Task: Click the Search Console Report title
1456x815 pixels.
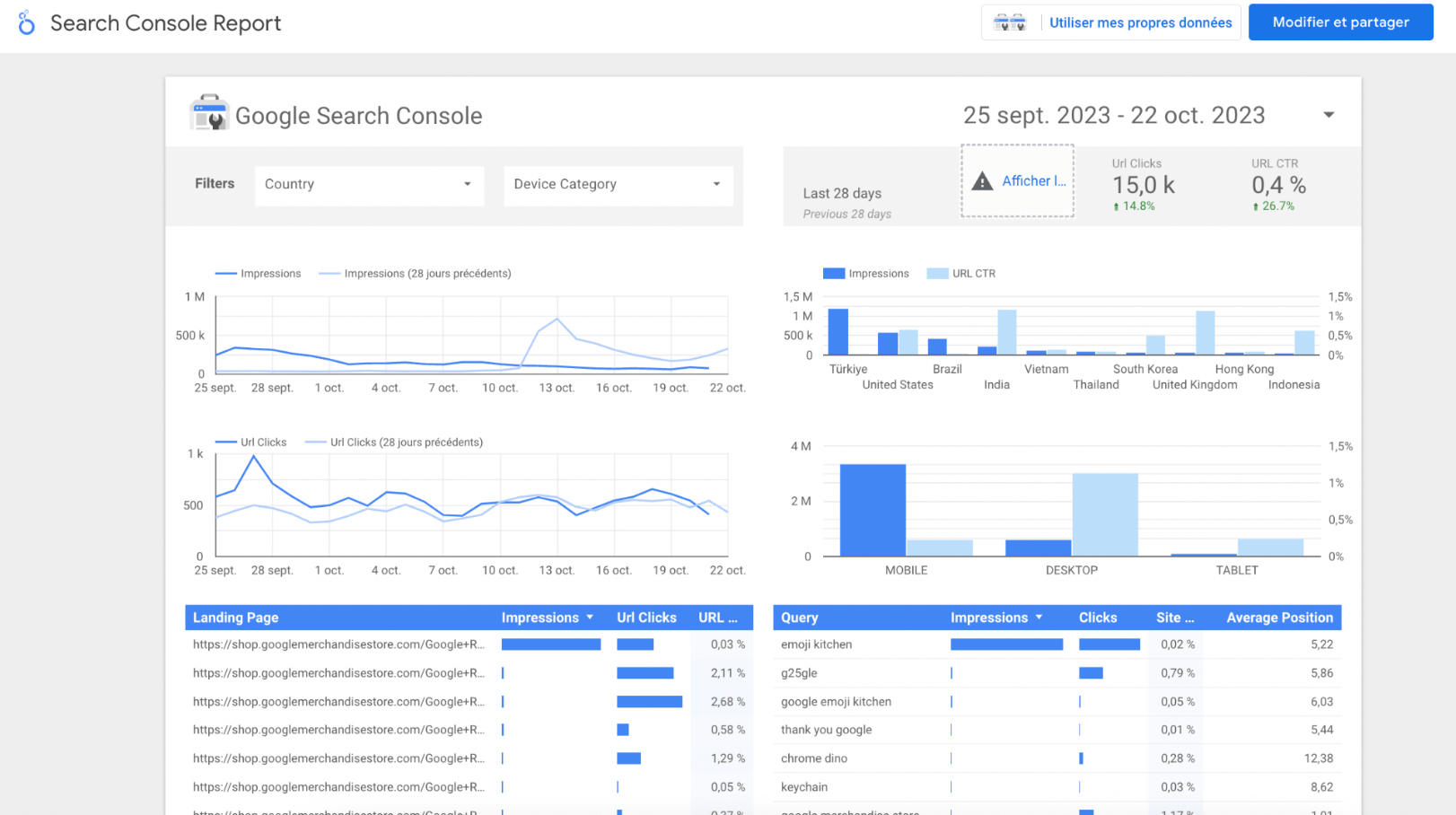Action: (x=165, y=23)
